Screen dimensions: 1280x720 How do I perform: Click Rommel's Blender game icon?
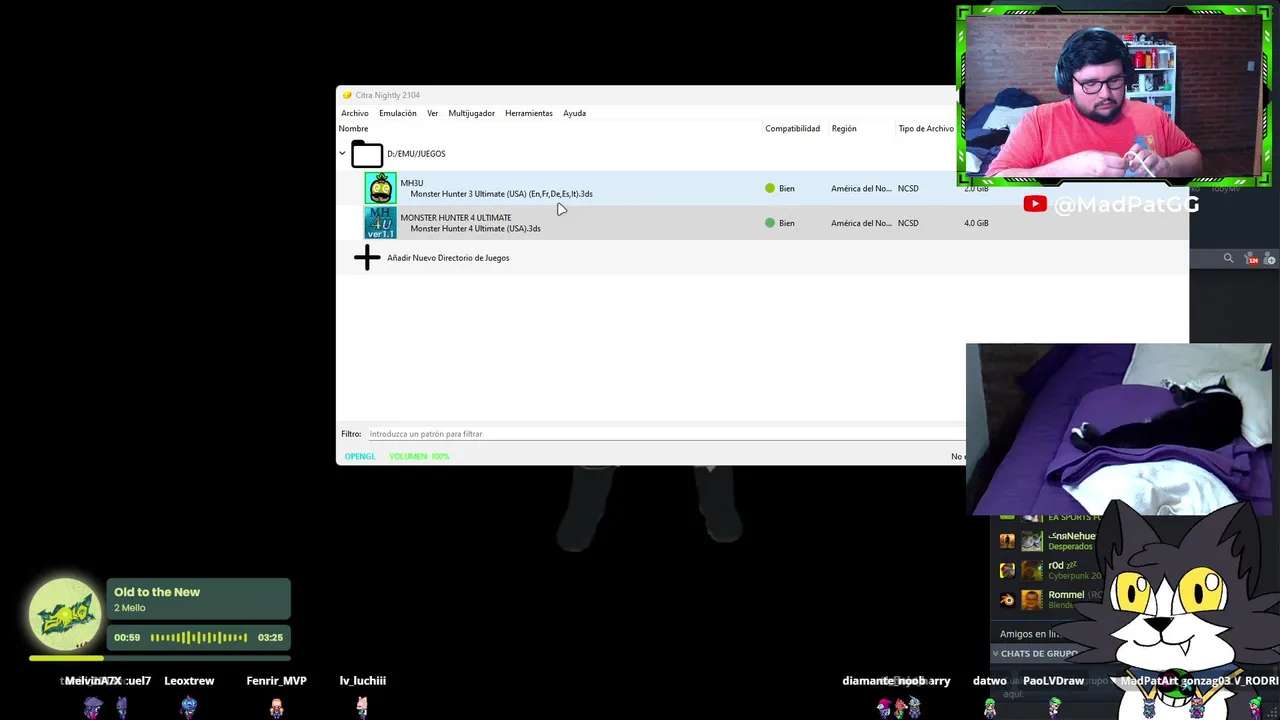tap(1007, 600)
